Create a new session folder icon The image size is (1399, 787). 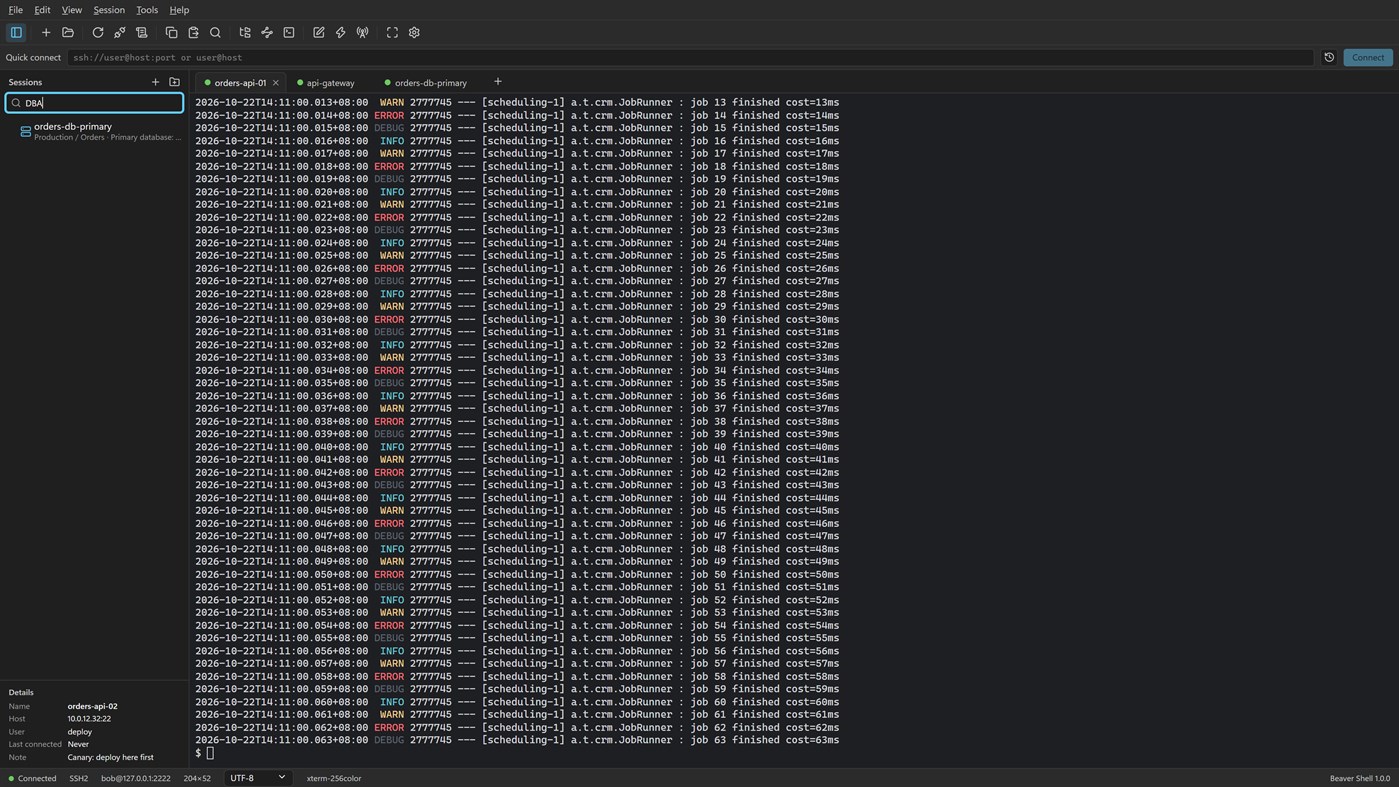(174, 82)
